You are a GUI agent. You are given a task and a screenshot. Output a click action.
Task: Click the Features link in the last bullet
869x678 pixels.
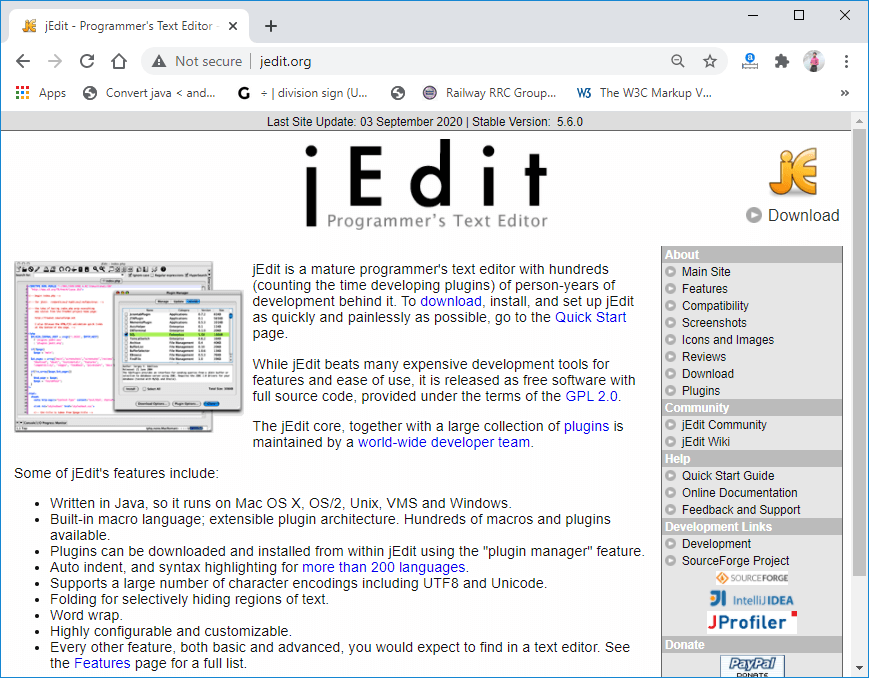(x=102, y=663)
